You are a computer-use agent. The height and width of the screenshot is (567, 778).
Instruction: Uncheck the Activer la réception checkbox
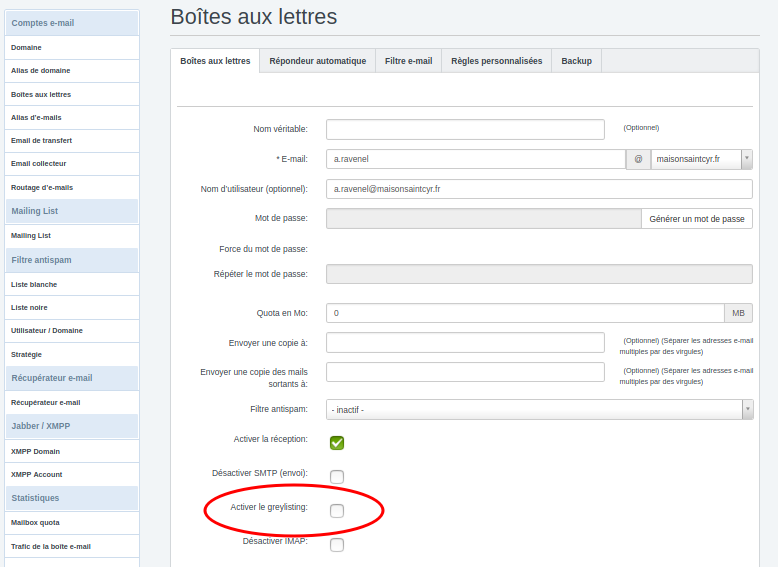tap(337, 443)
